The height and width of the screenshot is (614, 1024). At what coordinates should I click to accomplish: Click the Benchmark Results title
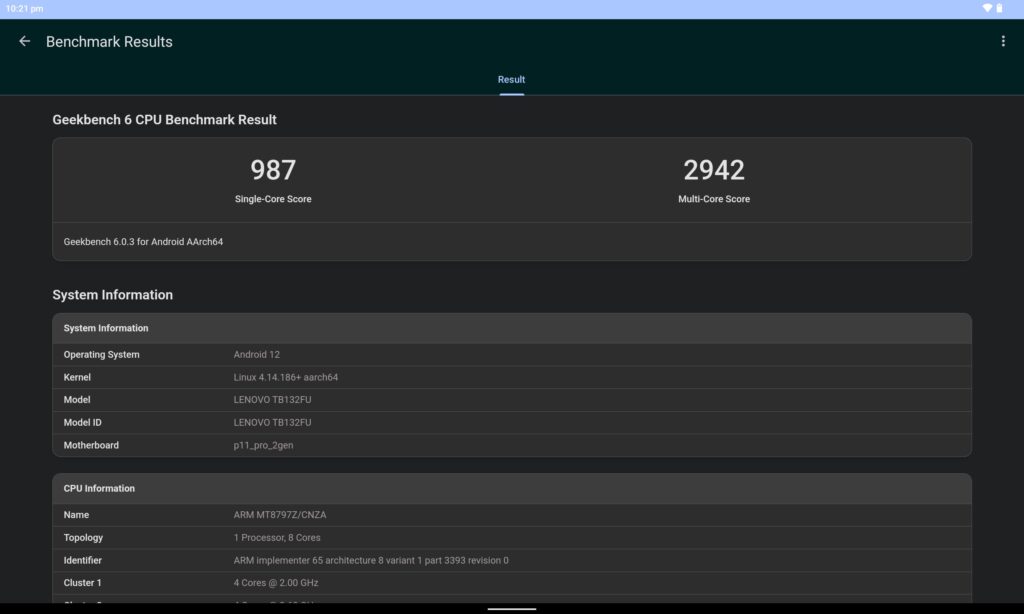(x=109, y=42)
